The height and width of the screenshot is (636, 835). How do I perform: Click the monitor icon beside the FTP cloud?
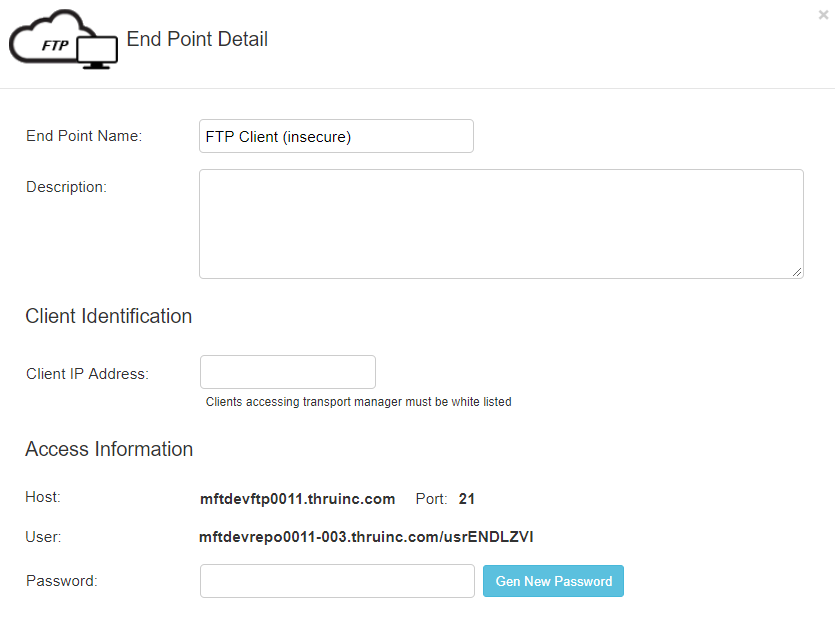[x=97, y=52]
